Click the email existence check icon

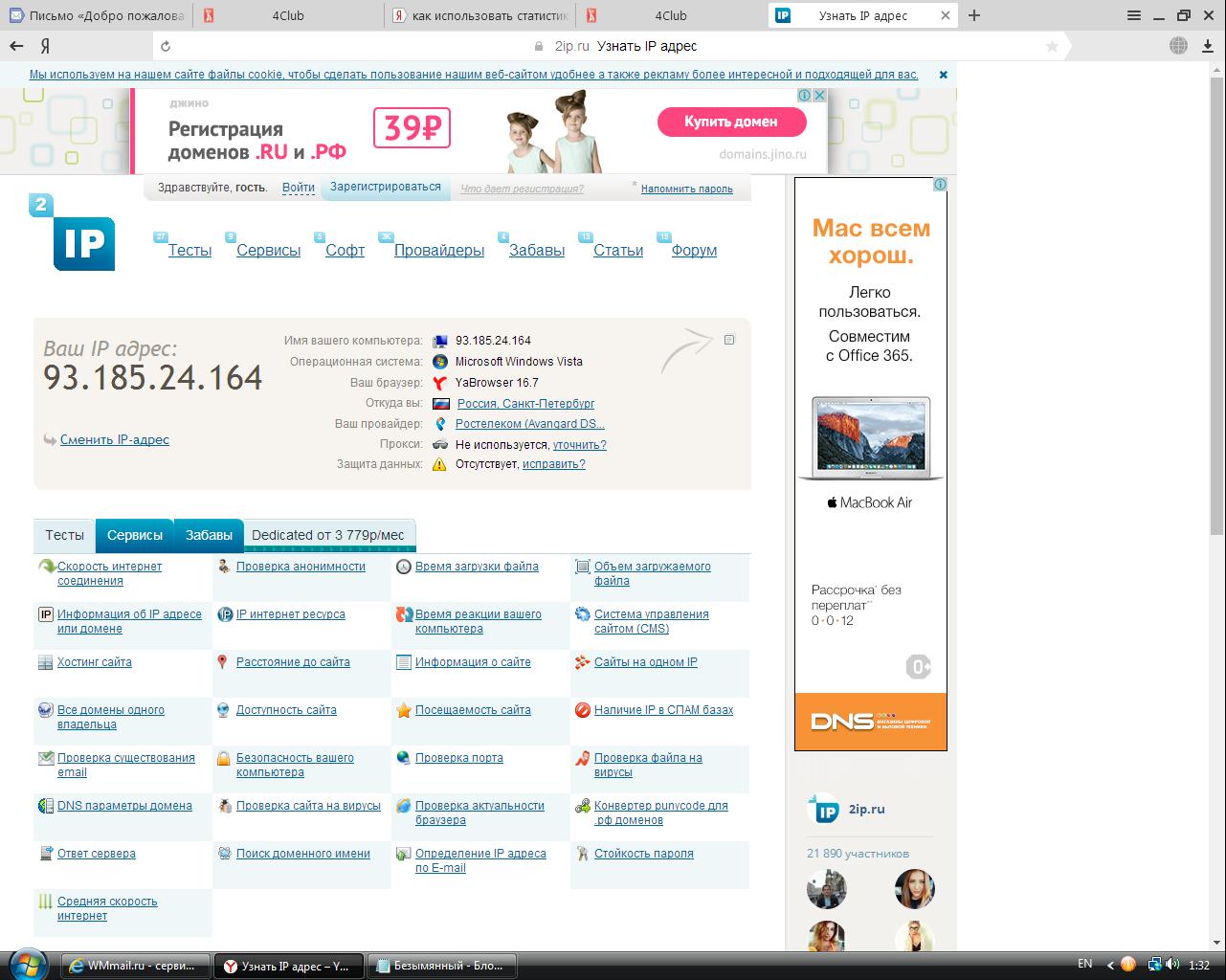click(45, 758)
